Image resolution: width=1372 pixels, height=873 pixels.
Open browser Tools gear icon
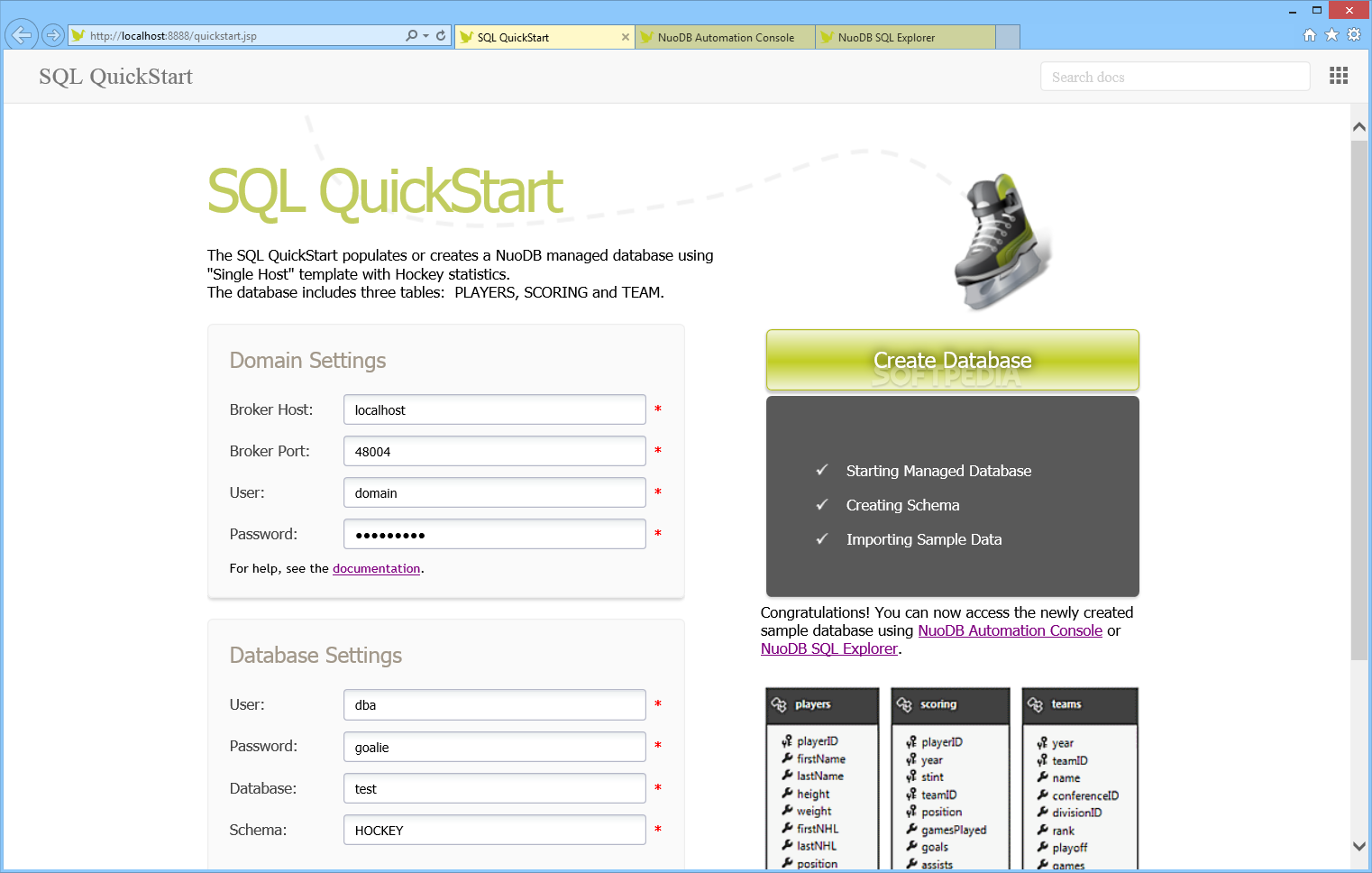1353,35
